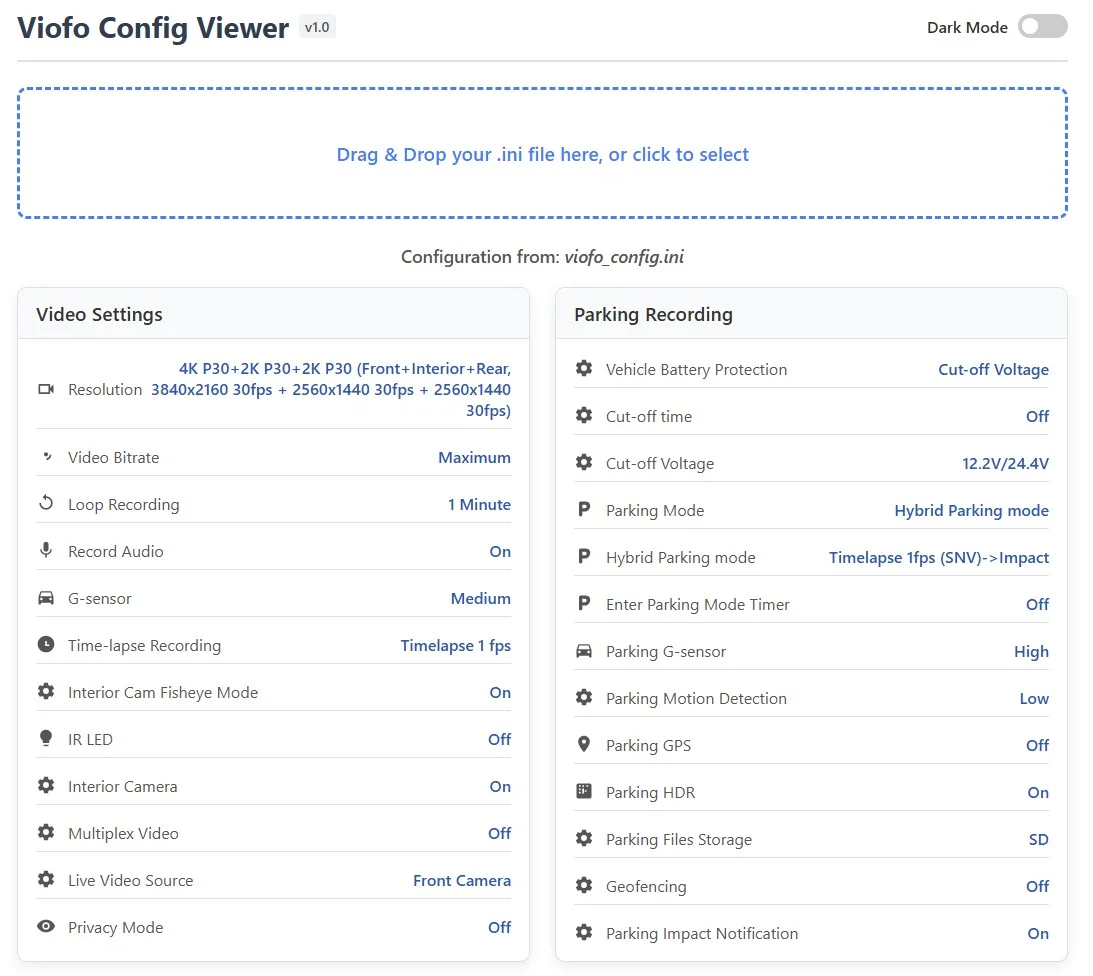This screenshot has width=1093, height=976.
Task: Click the Parking Mode P icon
Action: (584, 510)
